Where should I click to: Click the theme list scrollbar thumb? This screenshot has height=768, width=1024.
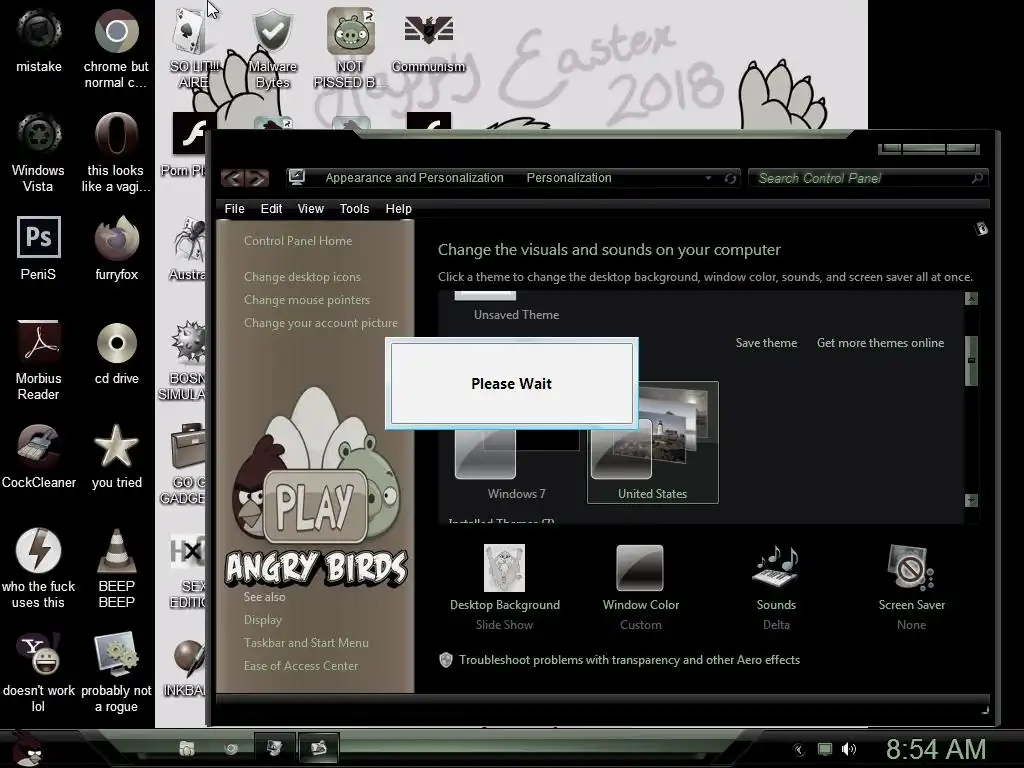[971, 360]
